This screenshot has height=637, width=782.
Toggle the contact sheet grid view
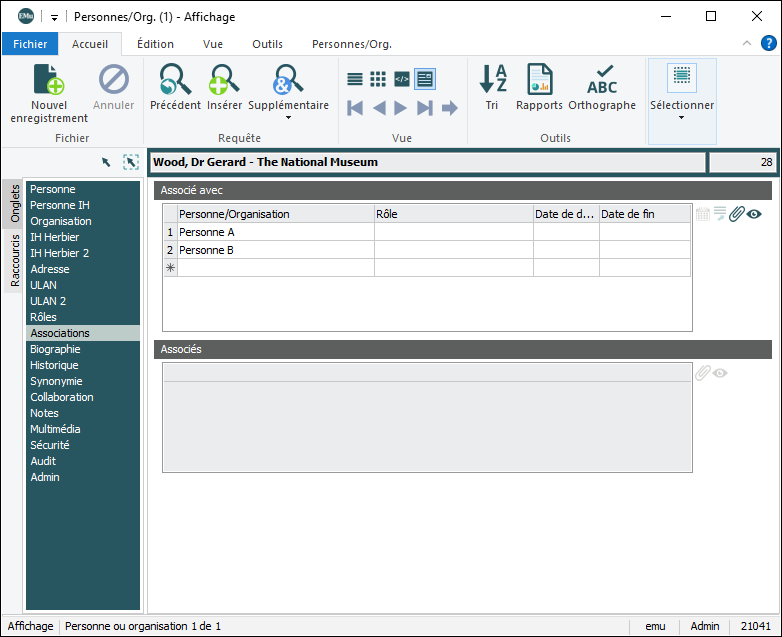[378, 79]
